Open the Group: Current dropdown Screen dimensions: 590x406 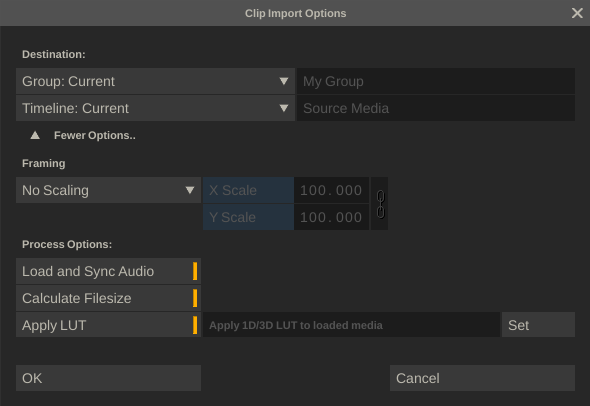pyautogui.click(x=155, y=81)
